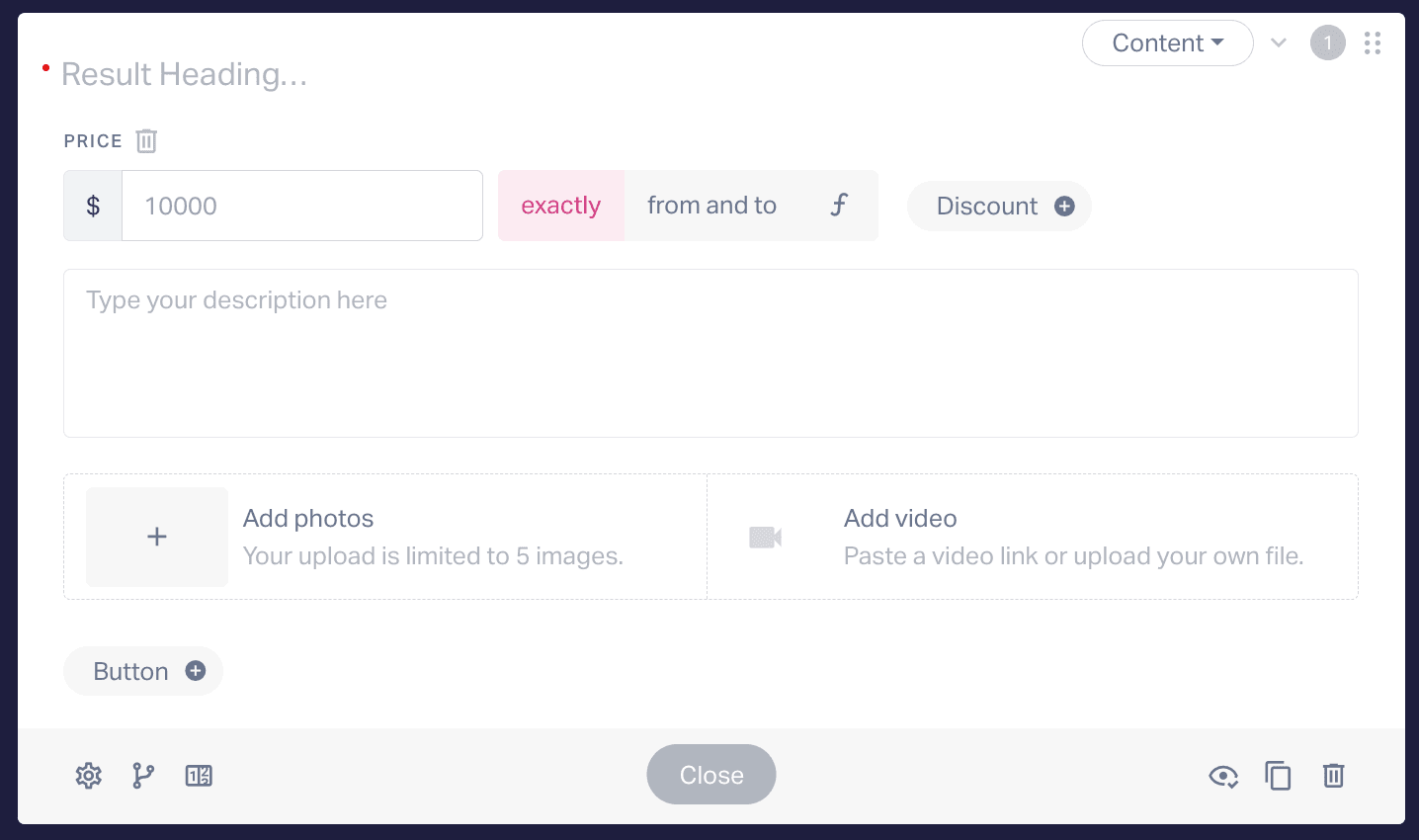Viewport: 1419px width, 840px height.
Task: Open settings gear in bottom toolbar
Action: pyautogui.click(x=89, y=776)
